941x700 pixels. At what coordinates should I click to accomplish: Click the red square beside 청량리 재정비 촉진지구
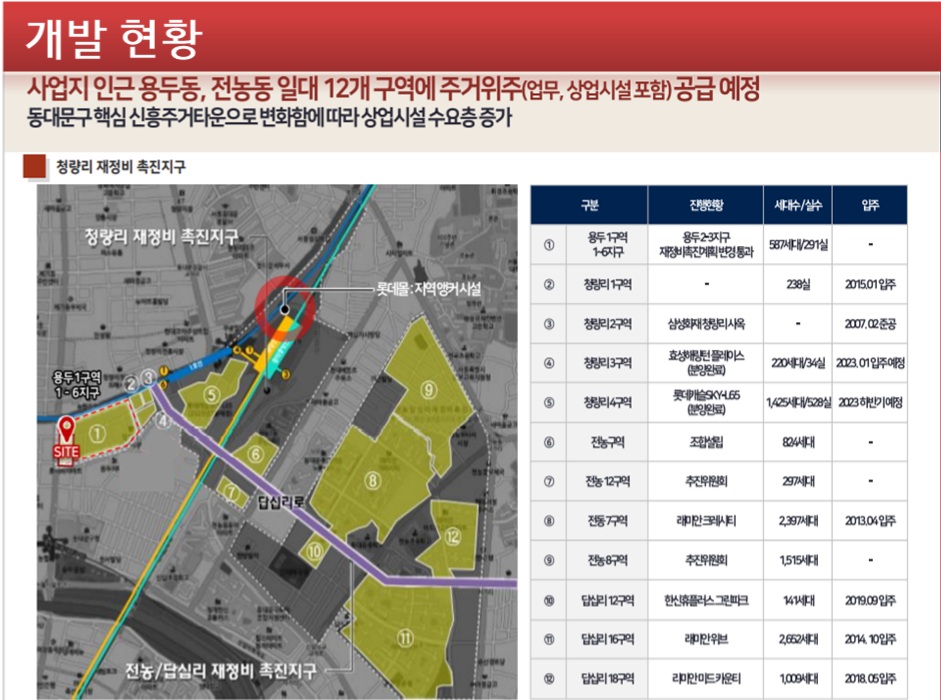pyautogui.click(x=34, y=166)
